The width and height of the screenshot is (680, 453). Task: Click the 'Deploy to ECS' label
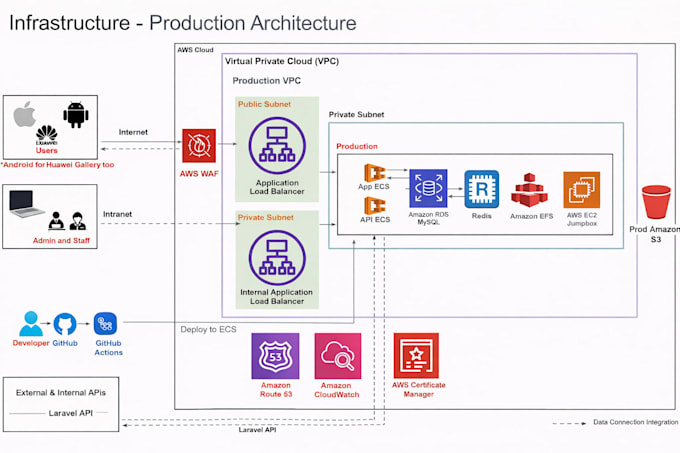tap(208, 329)
